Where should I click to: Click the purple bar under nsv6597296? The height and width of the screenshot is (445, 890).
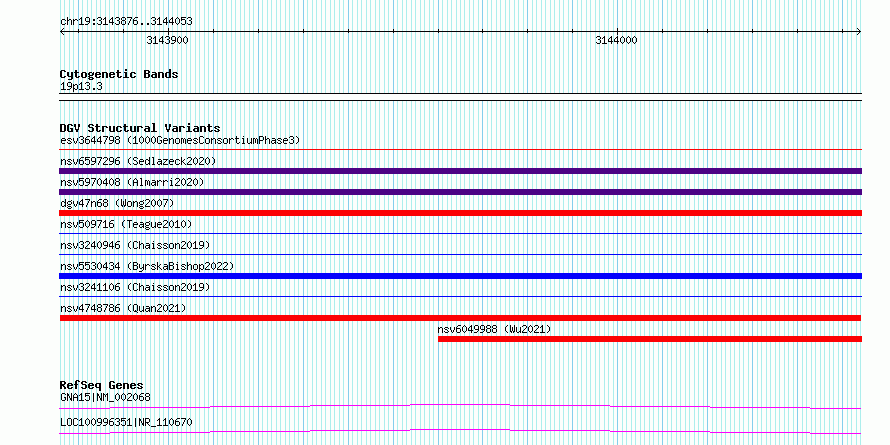[x=460, y=171]
